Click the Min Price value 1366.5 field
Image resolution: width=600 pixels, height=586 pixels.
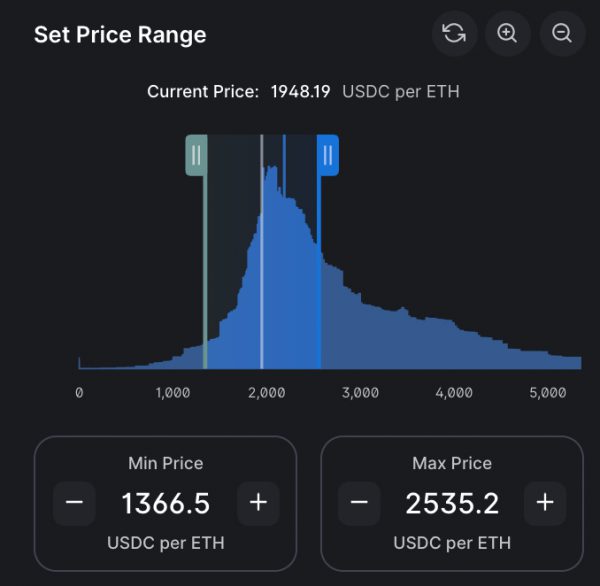click(166, 504)
